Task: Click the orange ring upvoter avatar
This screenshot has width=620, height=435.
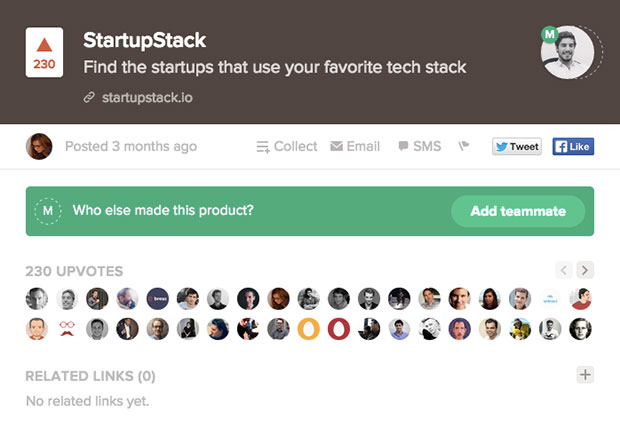Action: click(x=309, y=328)
